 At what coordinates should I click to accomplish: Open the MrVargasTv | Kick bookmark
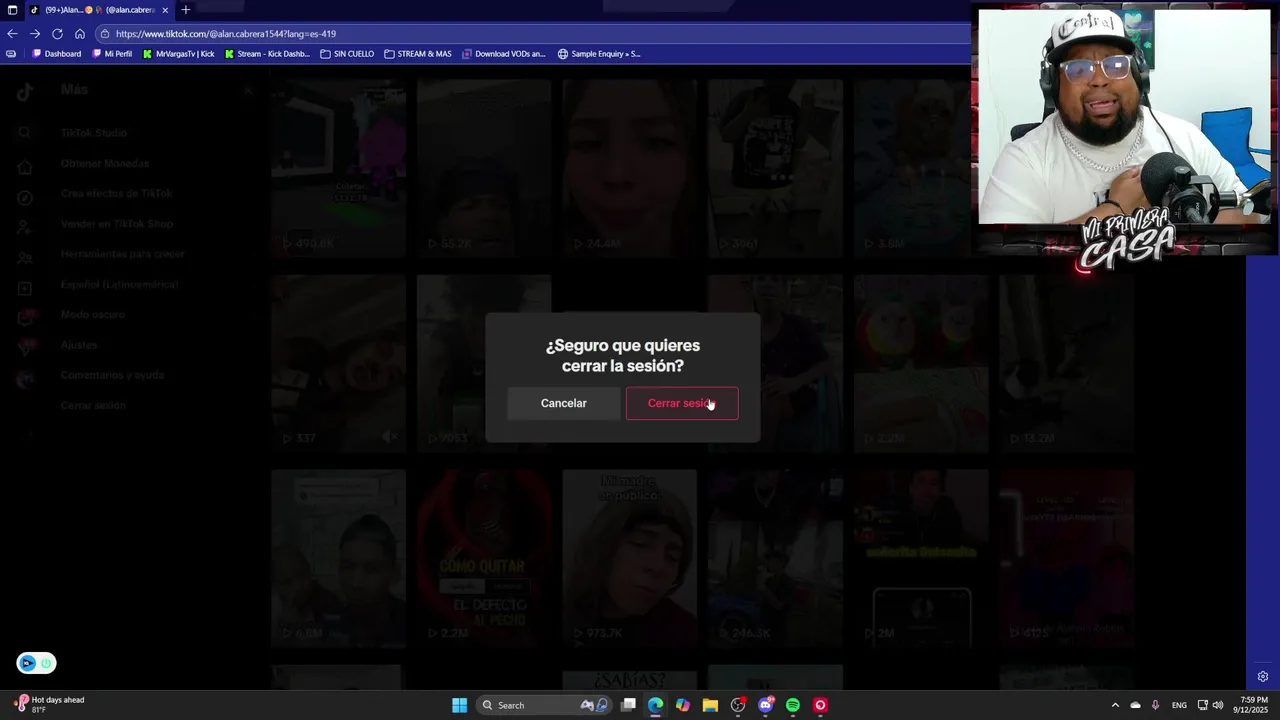pos(179,54)
